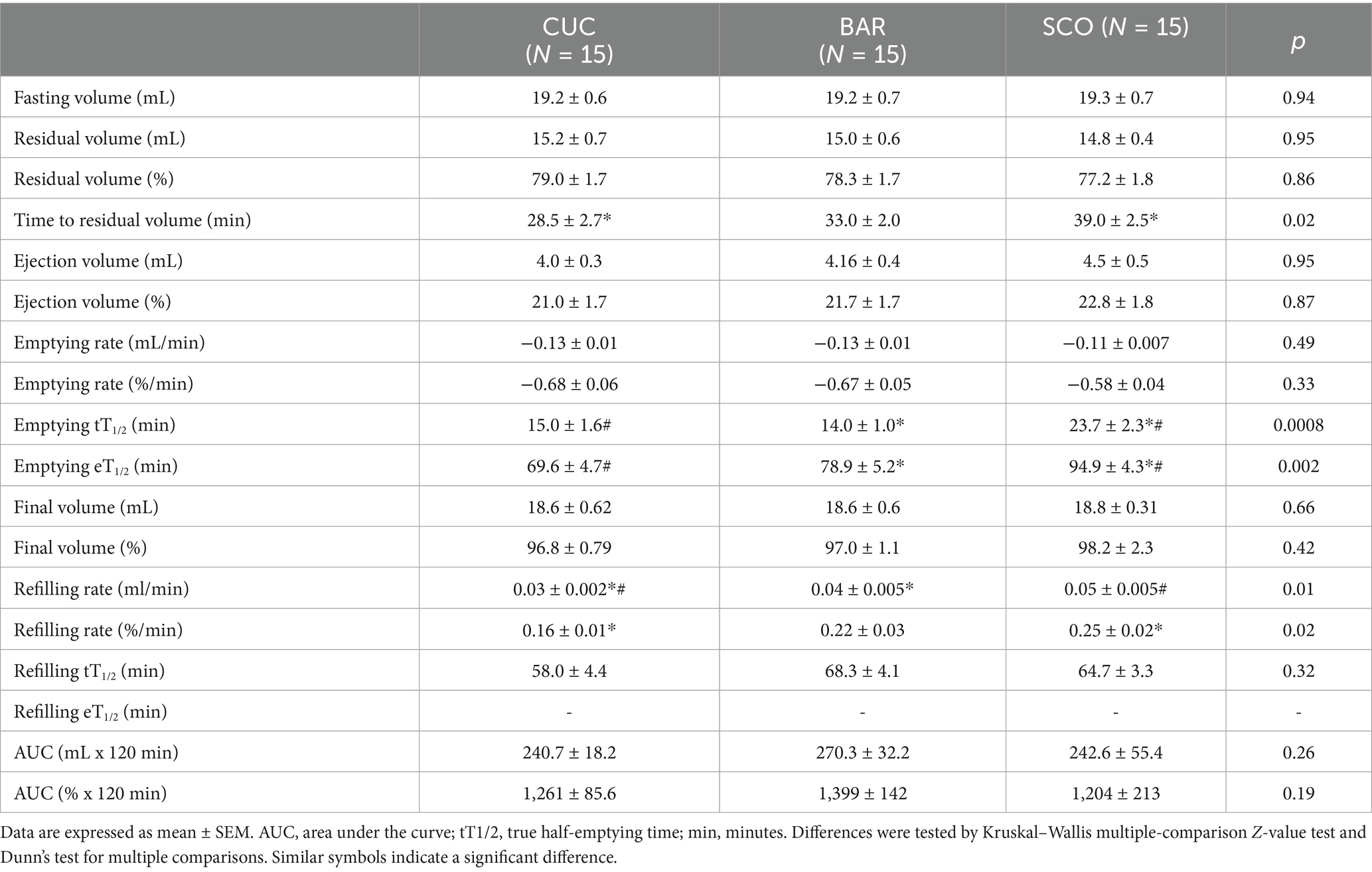Screen dimensions: 1372x872
Task: Click the p column header
Action: tap(1298, 41)
